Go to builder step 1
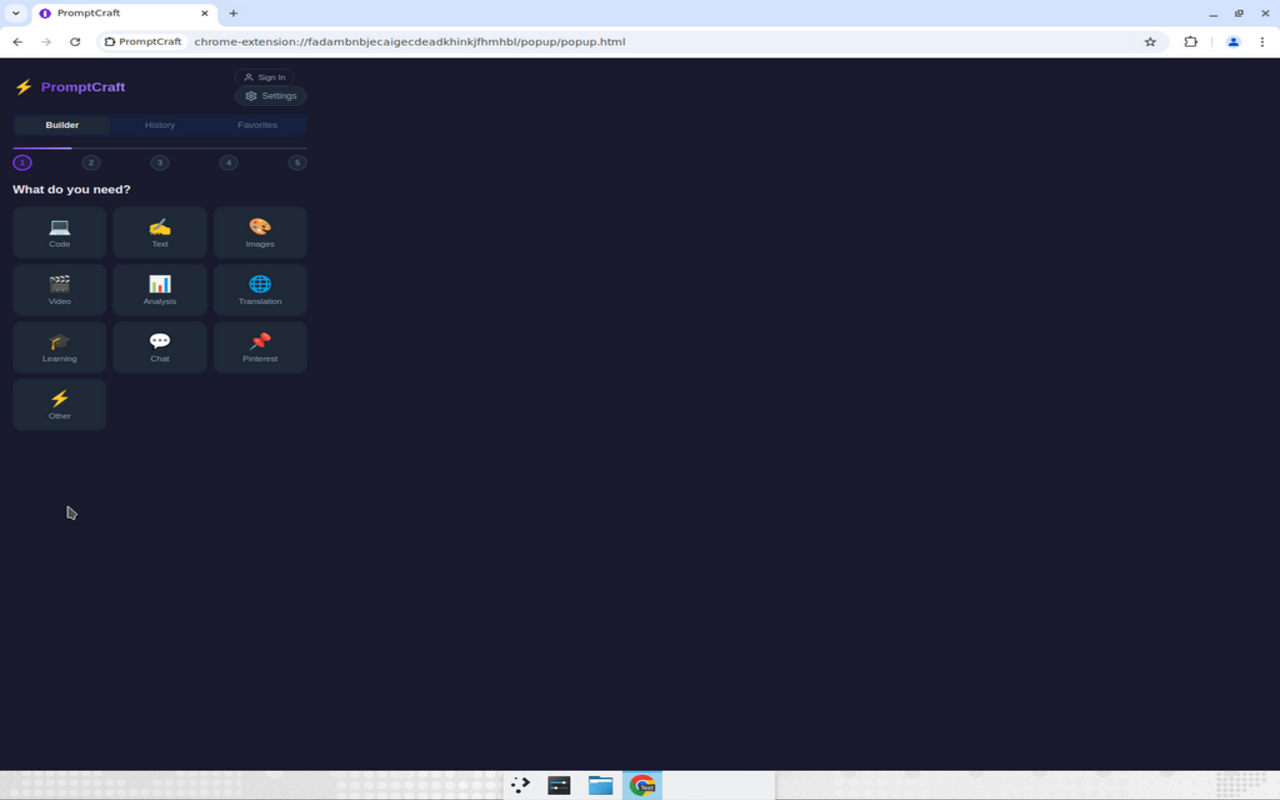Viewport: 1280px width, 800px height. click(x=22, y=162)
